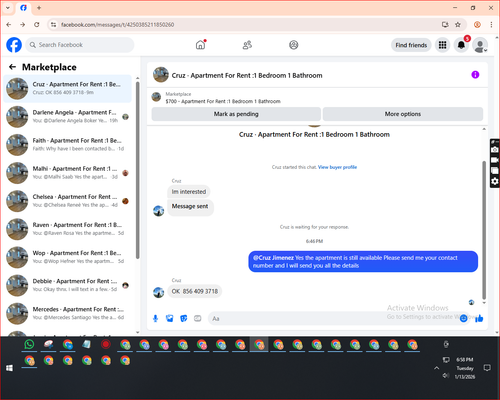Open the Windows Start menu
This screenshot has width=500, height=400.
pyautogui.click(x=9, y=368)
